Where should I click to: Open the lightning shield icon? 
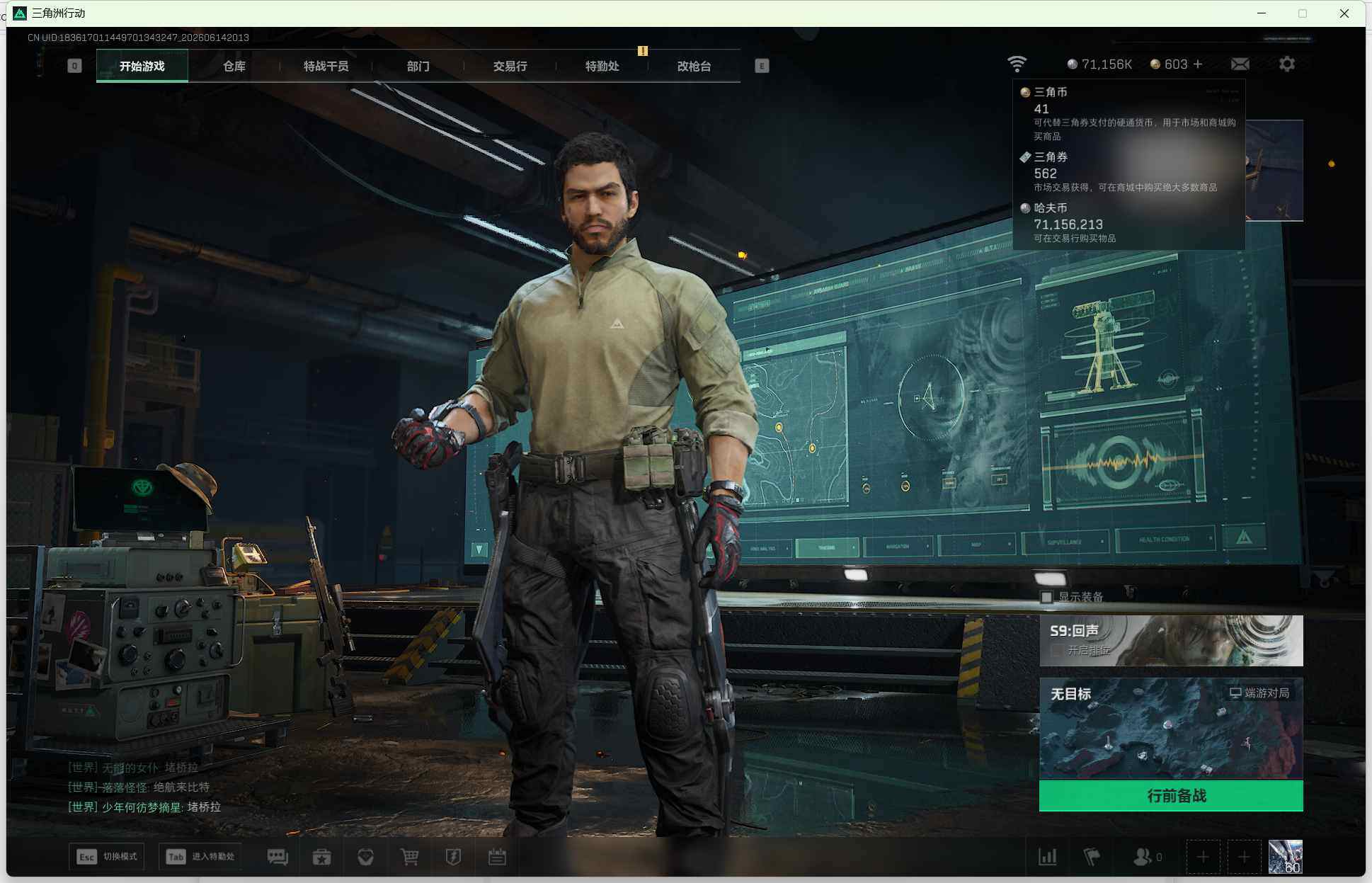453,857
